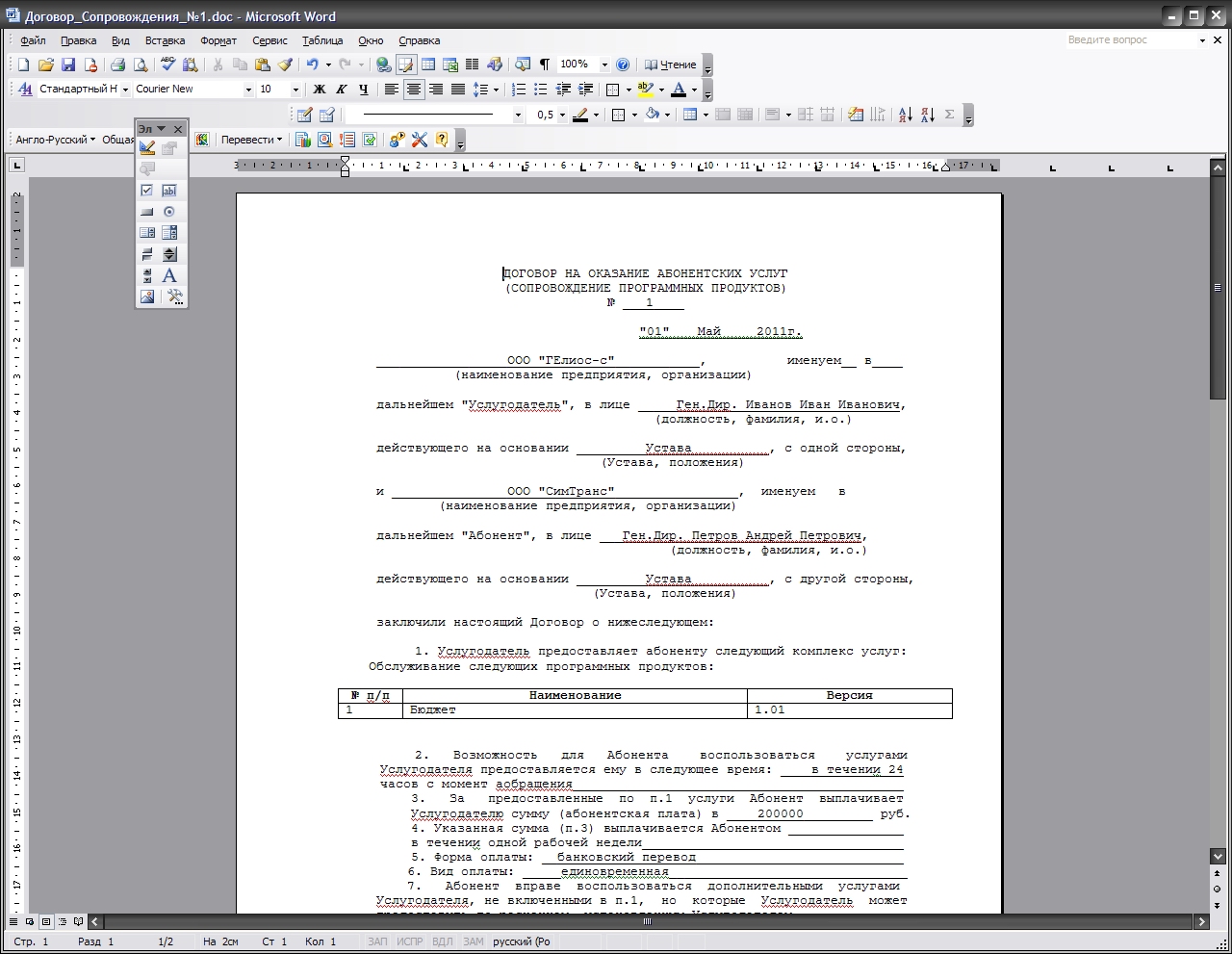Open the line style dropdown

[x=518, y=115]
